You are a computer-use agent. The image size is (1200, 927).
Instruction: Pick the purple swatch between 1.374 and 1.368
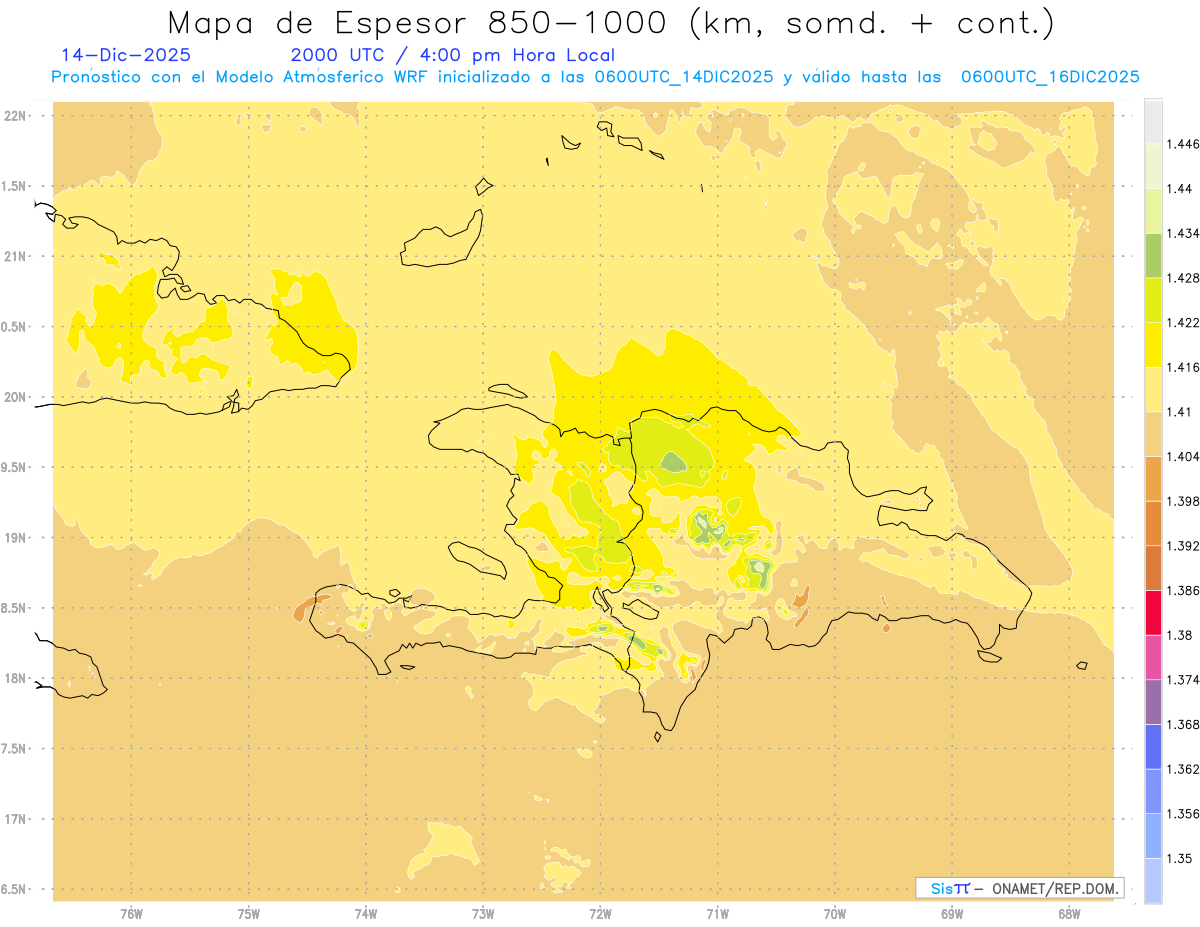click(x=1153, y=702)
